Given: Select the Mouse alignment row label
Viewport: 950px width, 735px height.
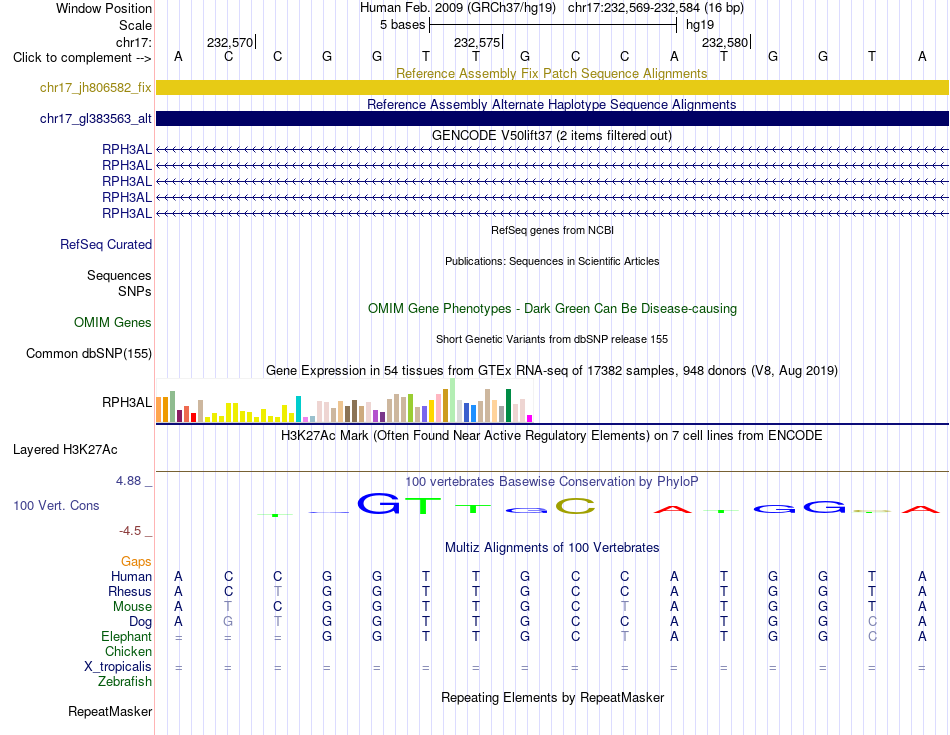Looking at the screenshot, I should (x=132, y=607).
